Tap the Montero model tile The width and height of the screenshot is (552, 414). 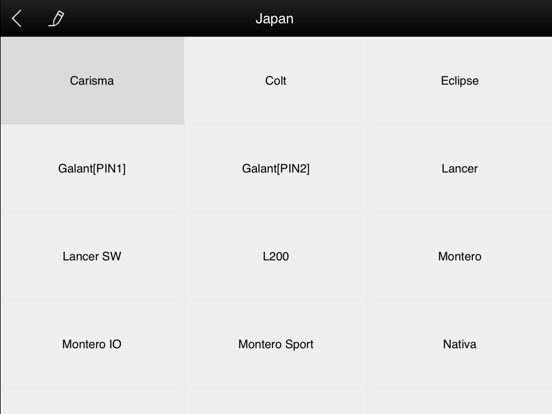point(460,256)
